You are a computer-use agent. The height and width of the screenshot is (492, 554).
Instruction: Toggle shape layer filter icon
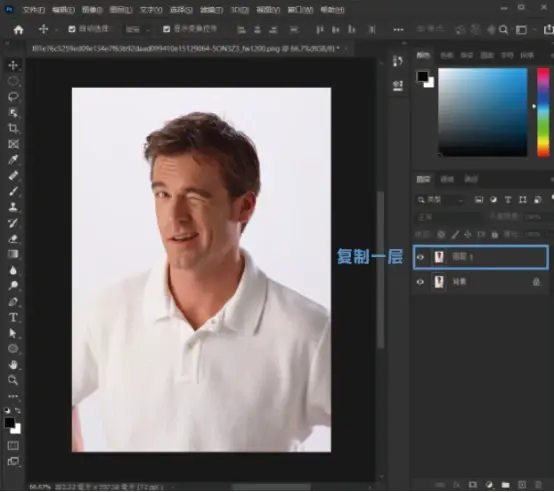523,200
